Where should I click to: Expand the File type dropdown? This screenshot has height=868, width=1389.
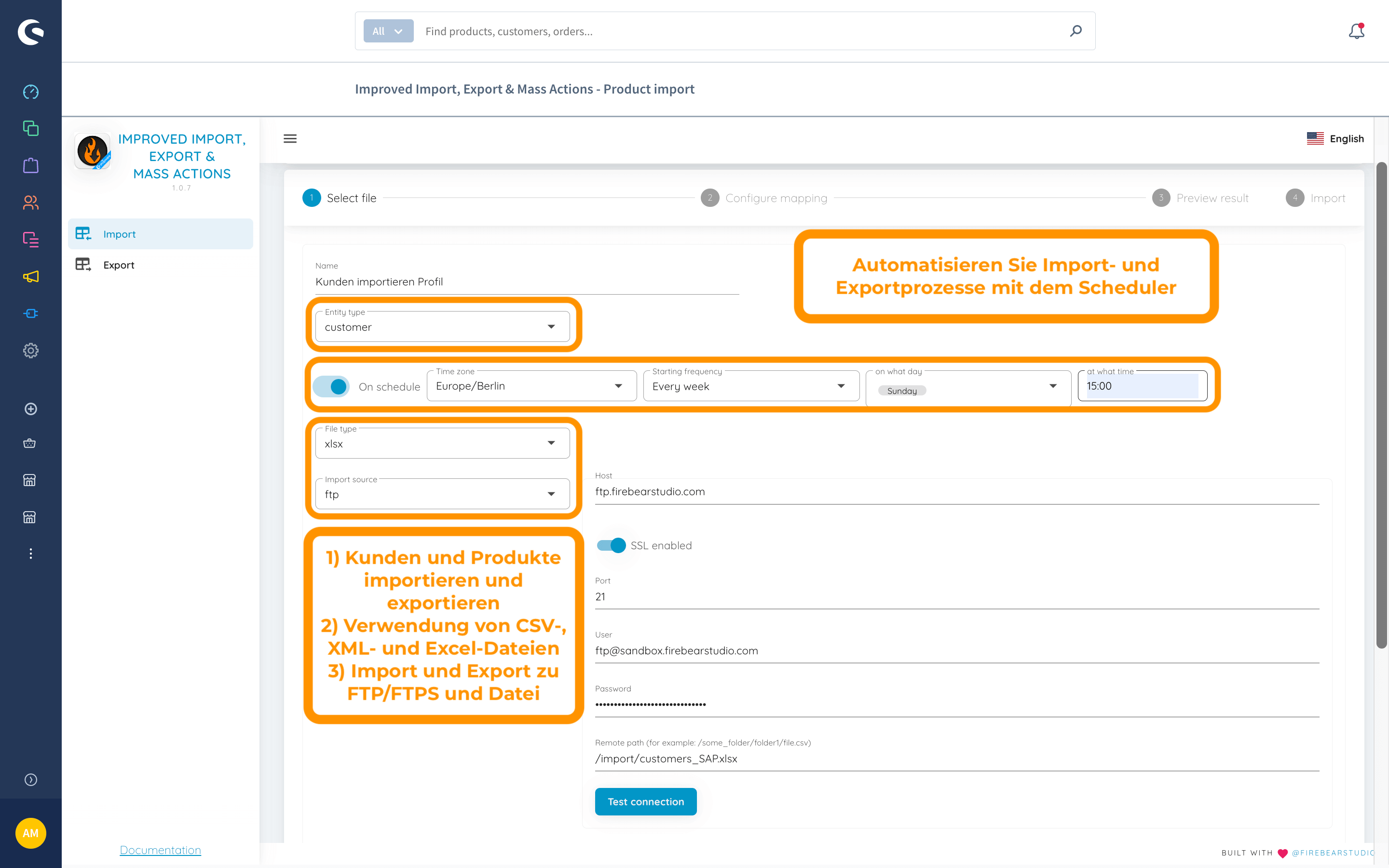click(442, 443)
